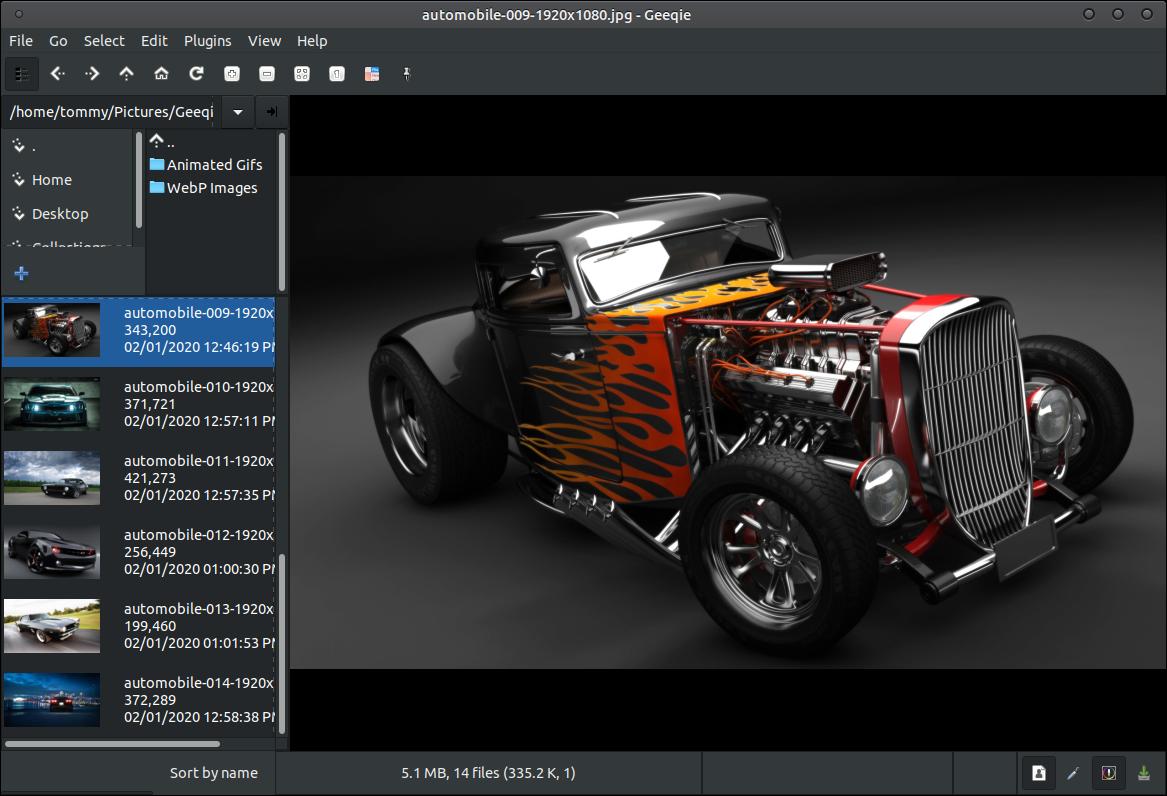Open the layout configuration icon

click(x=371, y=74)
